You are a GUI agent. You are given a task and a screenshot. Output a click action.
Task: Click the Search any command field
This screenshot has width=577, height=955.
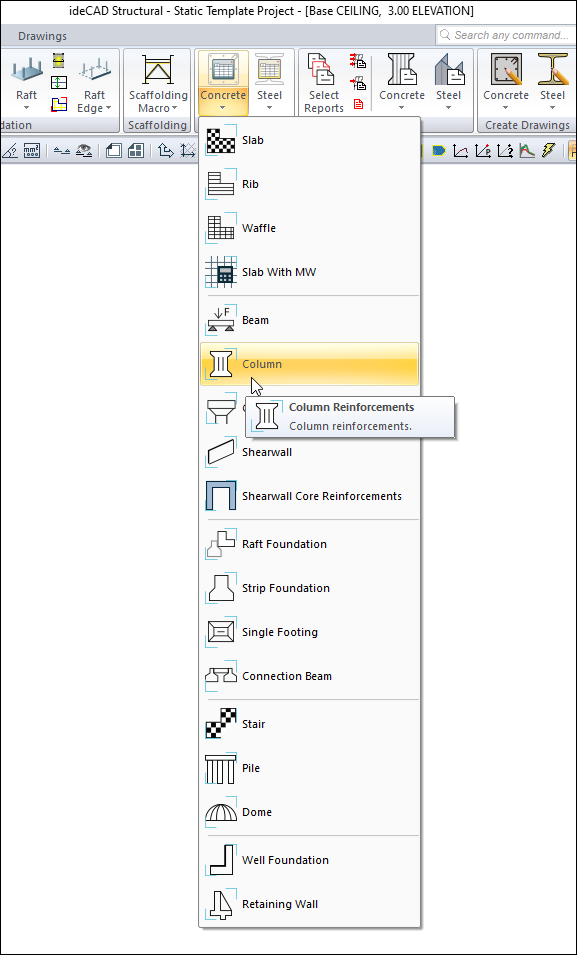(506, 35)
